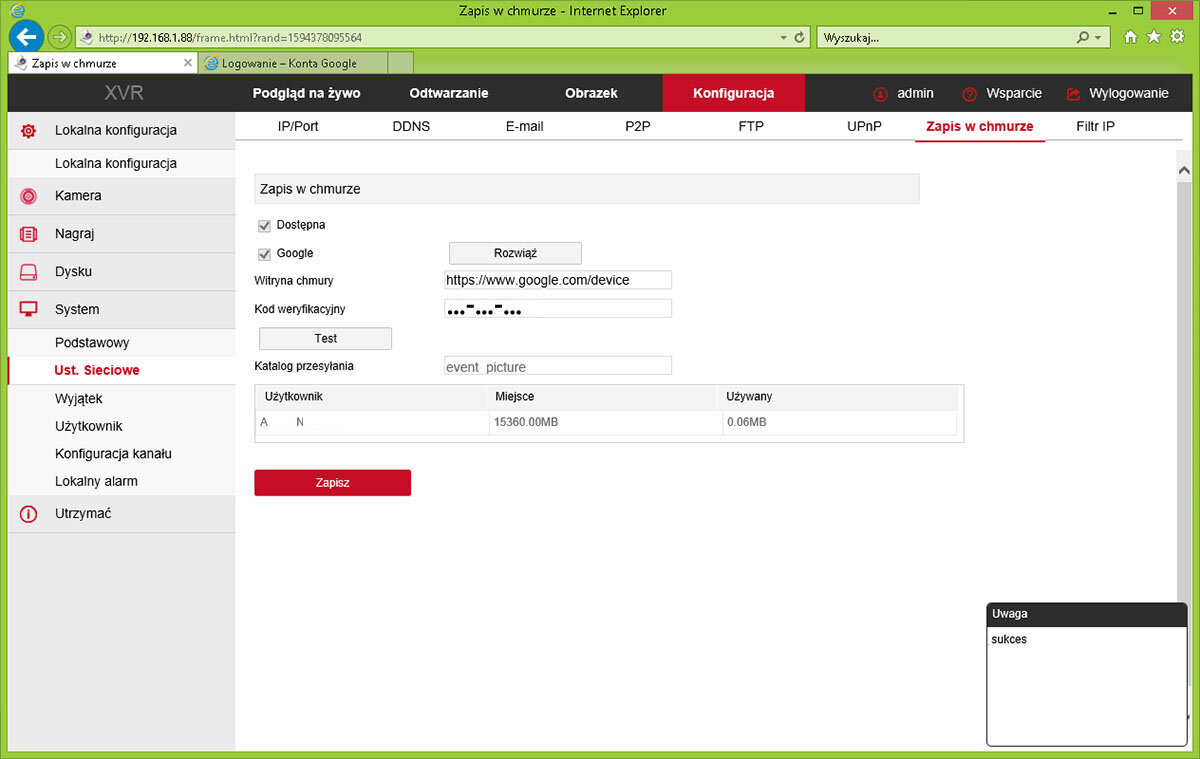1200x759 pixels.
Task: Click the Rozwiąż button
Action: click(515, 253)
